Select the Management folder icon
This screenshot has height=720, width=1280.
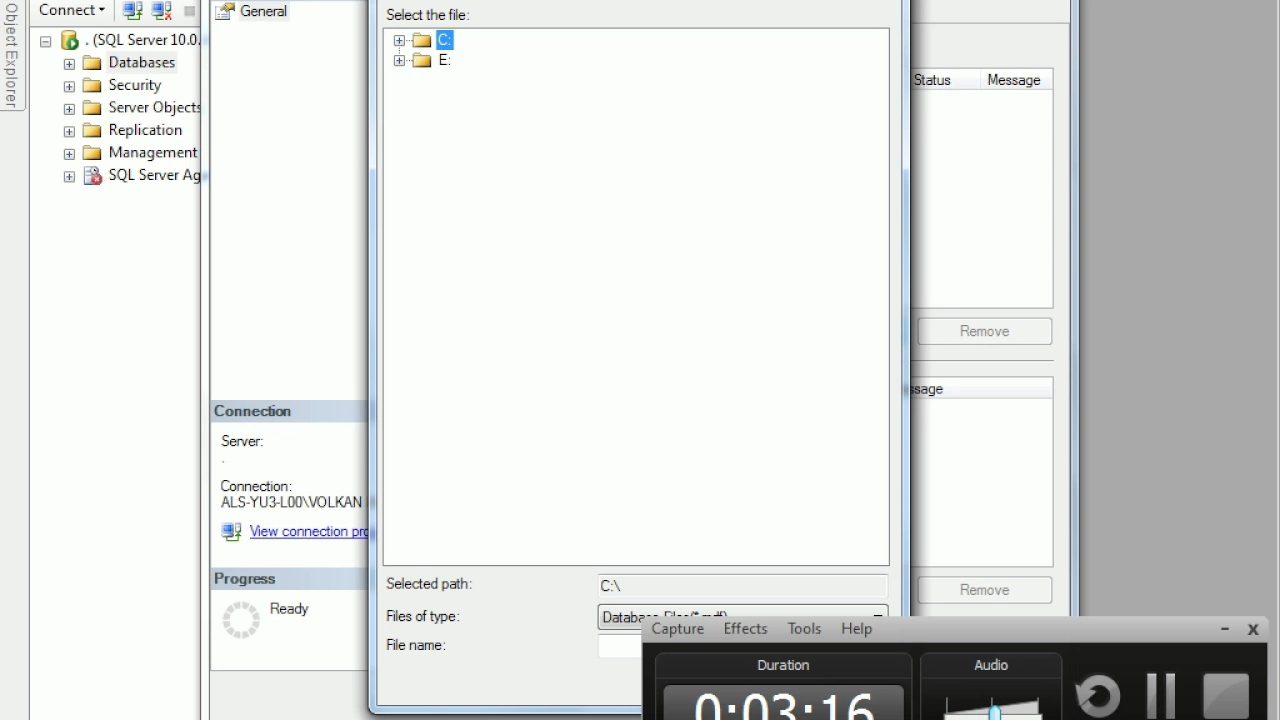click(92, 153)
